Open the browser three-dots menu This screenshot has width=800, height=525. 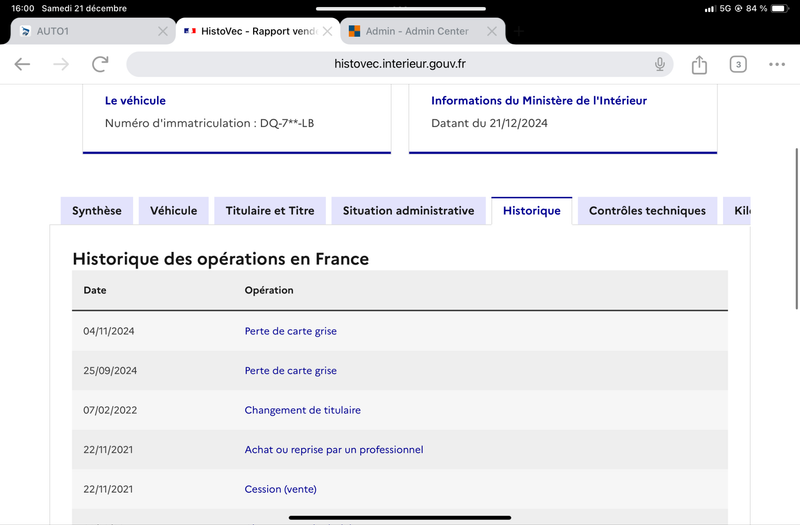click(x=777, y=64)
